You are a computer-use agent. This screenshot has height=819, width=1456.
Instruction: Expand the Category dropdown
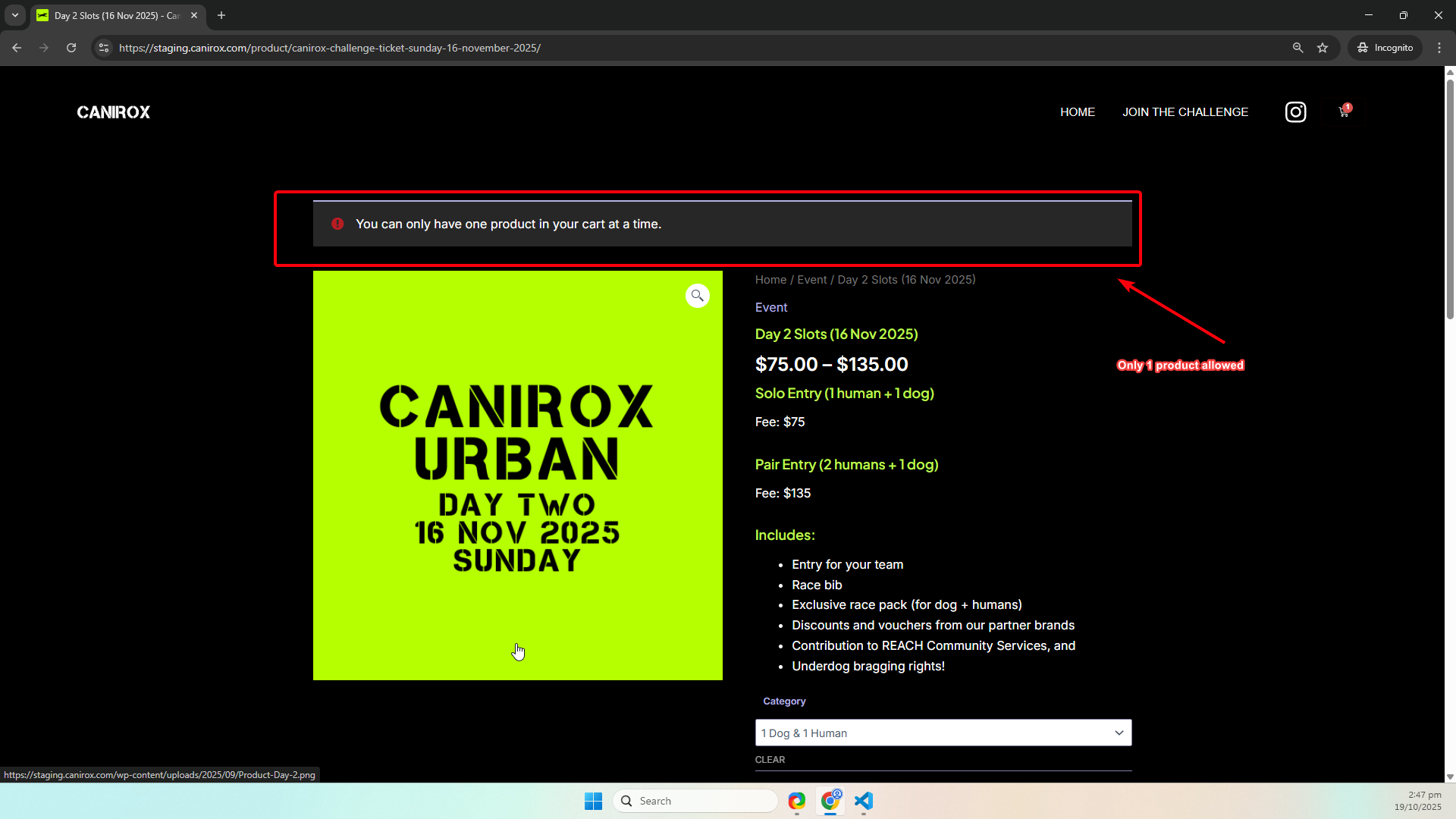[943, 733]
